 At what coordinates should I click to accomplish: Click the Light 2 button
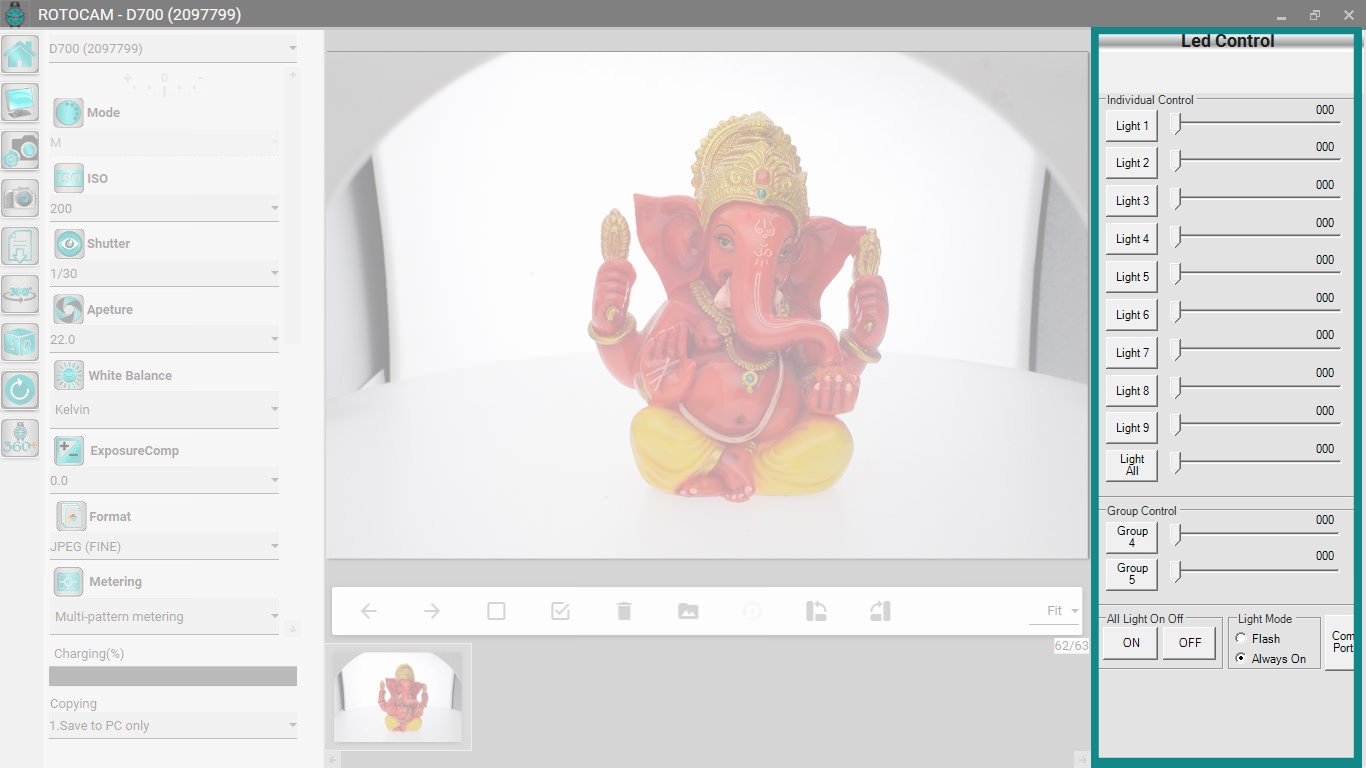click(x=1132, y=163)
